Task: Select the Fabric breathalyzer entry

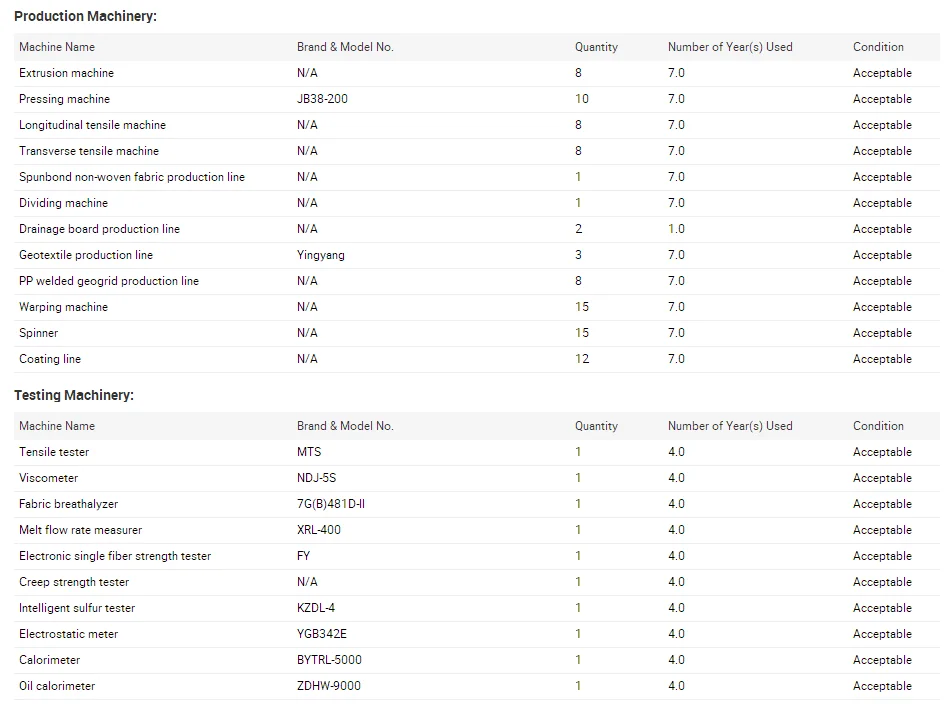Action: tap(68, 504)
